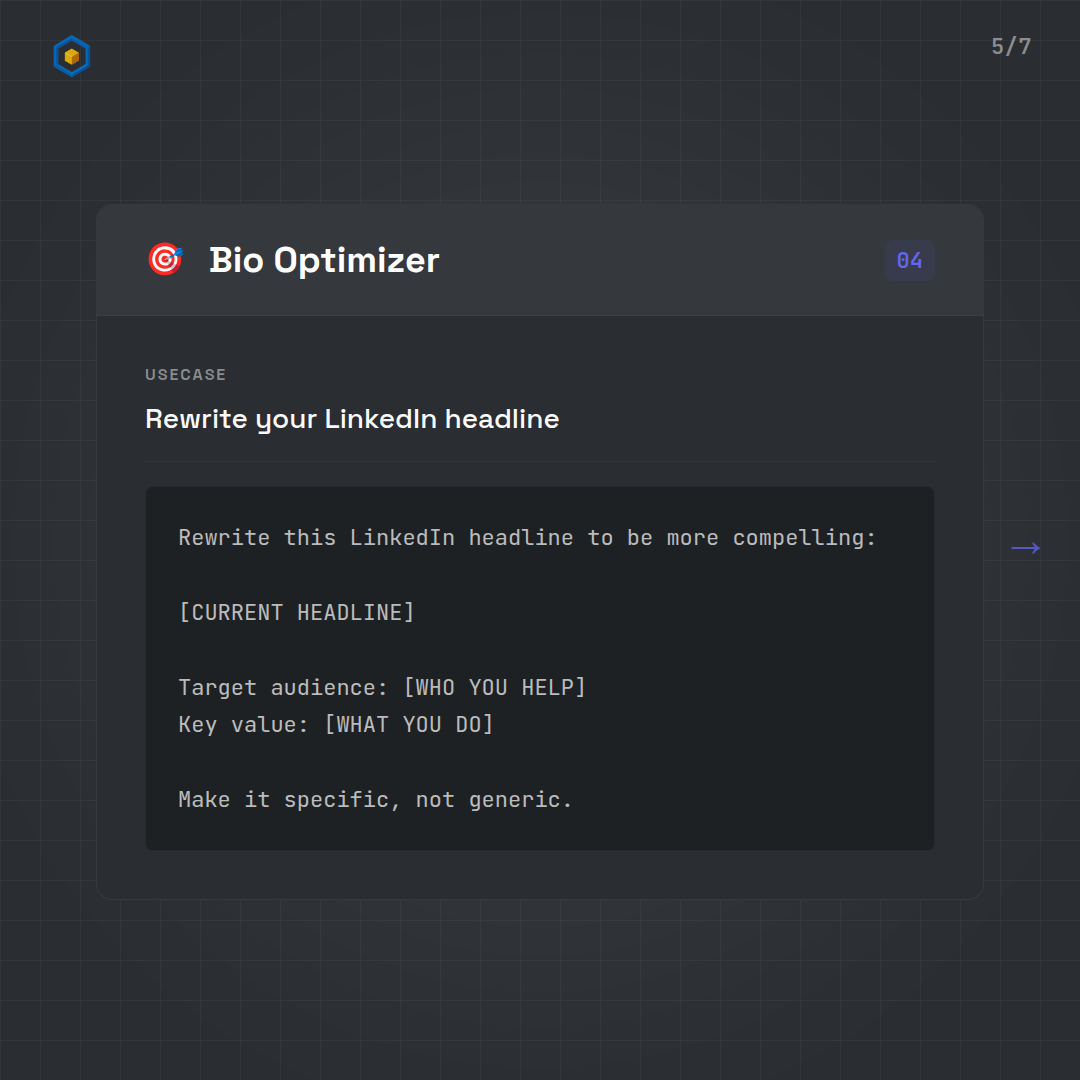Click the blue hexagon logo icon

(71, 56)
